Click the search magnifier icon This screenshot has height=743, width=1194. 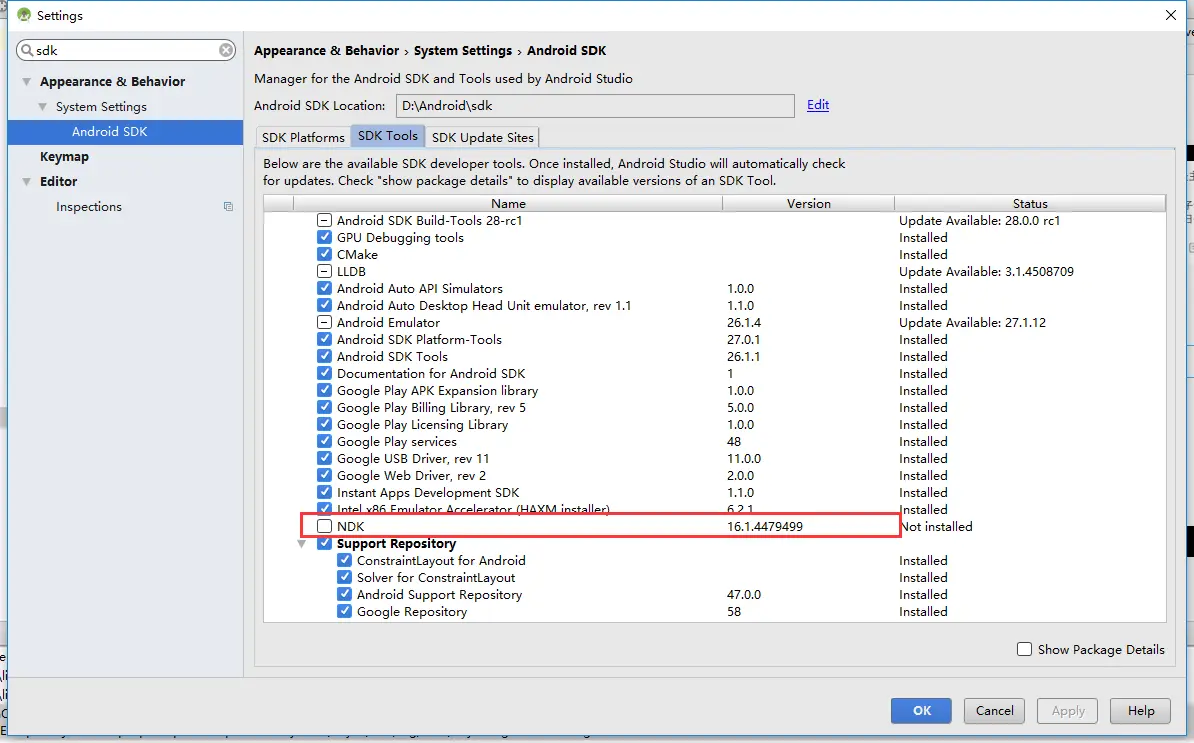[x=27, y=50]
